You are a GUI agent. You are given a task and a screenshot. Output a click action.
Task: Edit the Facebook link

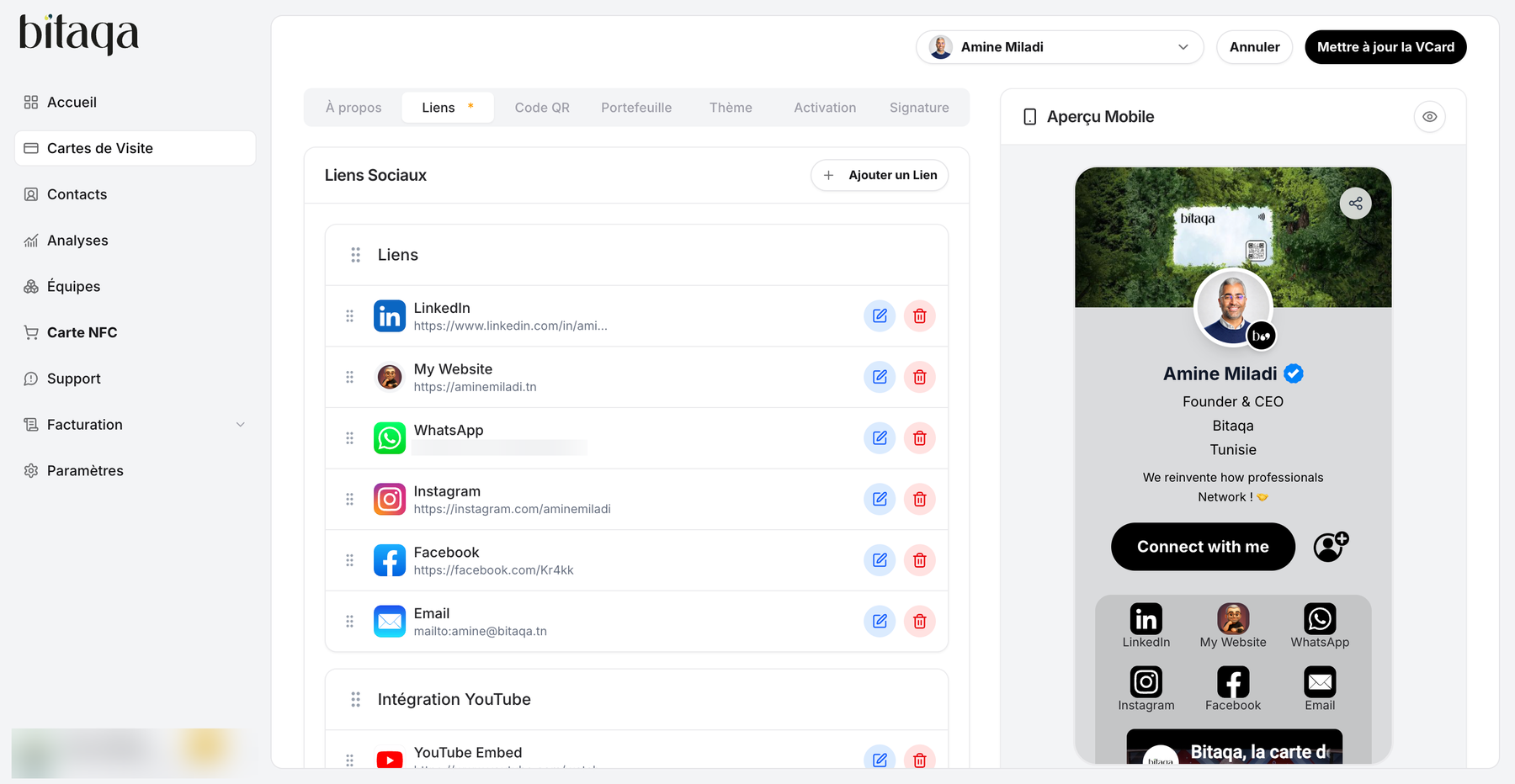point(880,560)
